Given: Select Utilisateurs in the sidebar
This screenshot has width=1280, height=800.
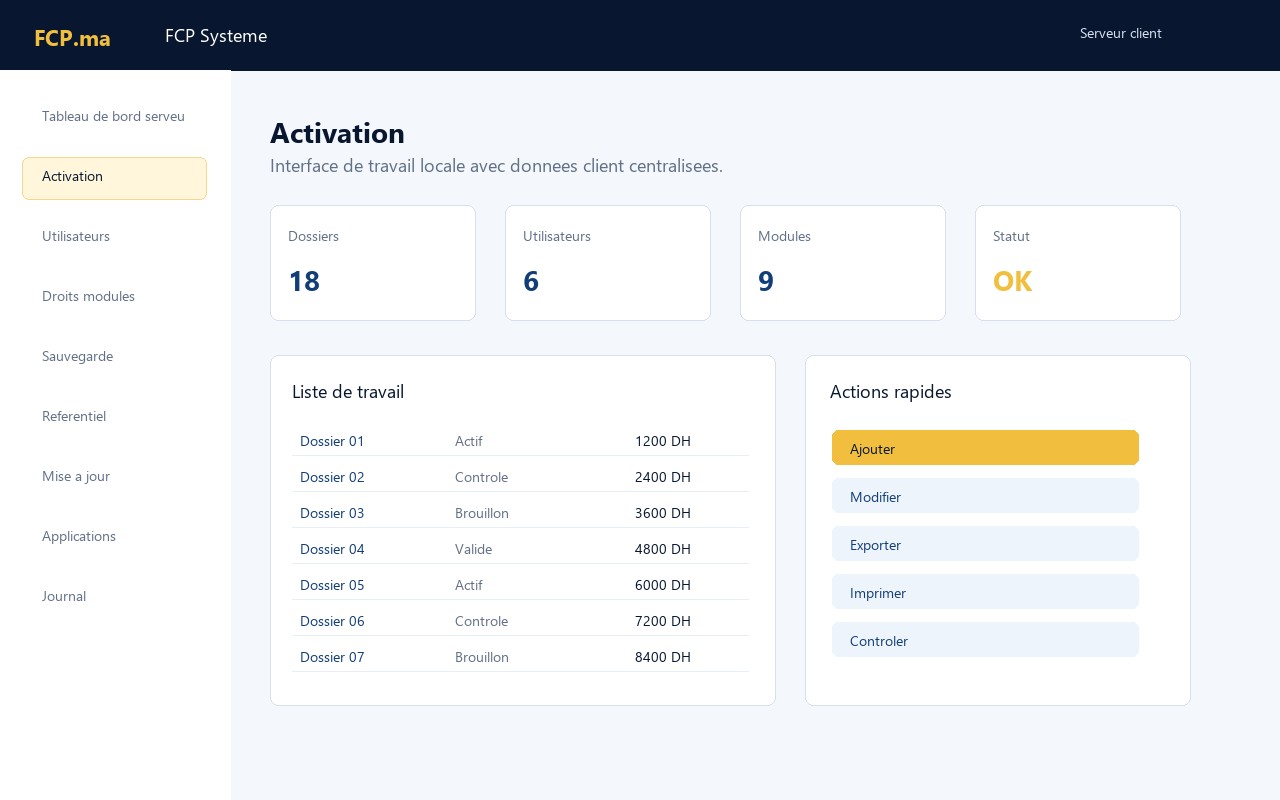Looking at the screenshot, I should [114, 237].
